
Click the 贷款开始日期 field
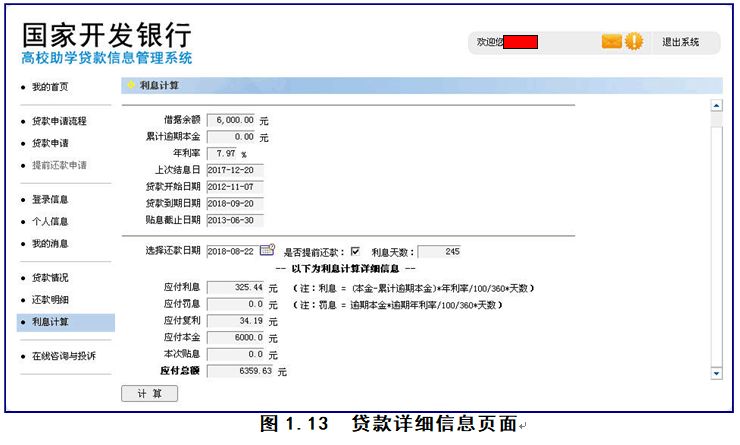pos(235,187)
